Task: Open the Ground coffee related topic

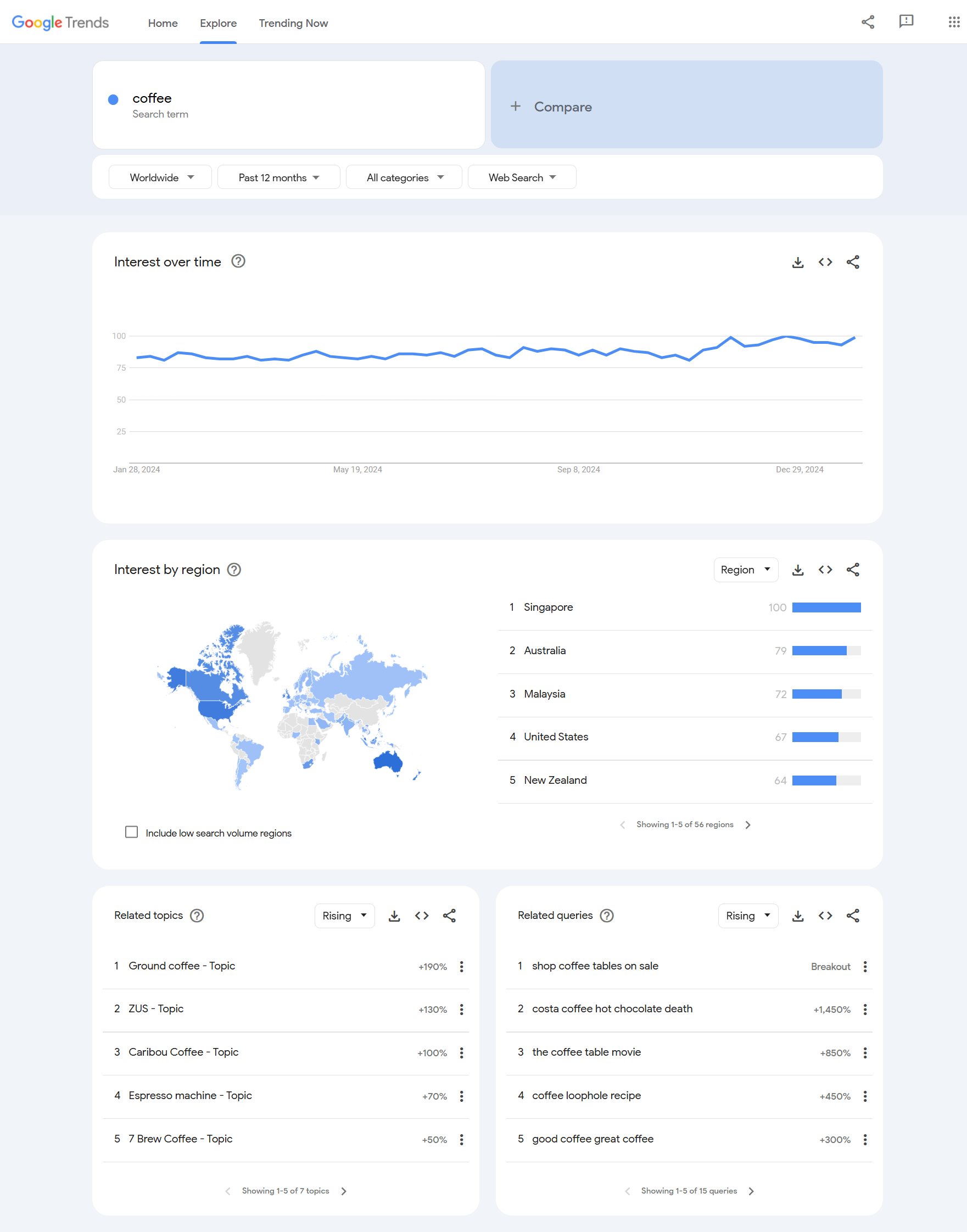Action: (x=181, y=966)
